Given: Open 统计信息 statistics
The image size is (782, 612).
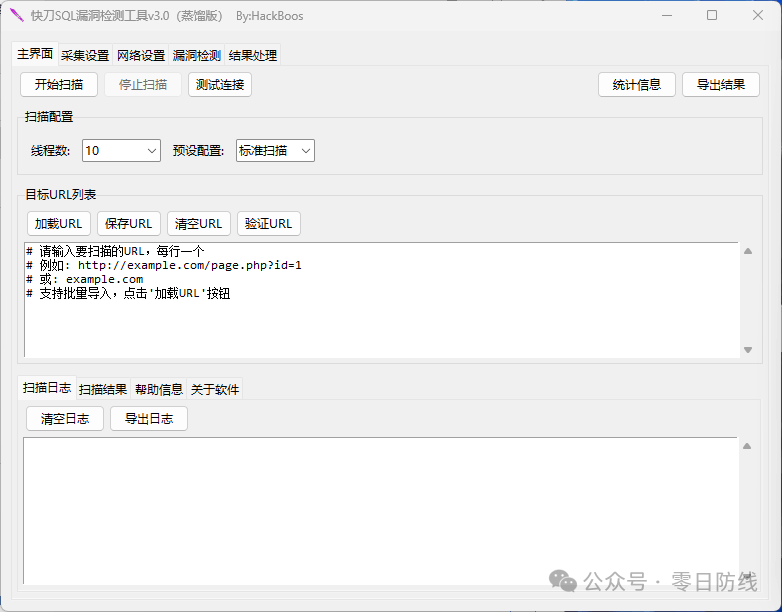Looking at the screenshot, I should [637, 85].
